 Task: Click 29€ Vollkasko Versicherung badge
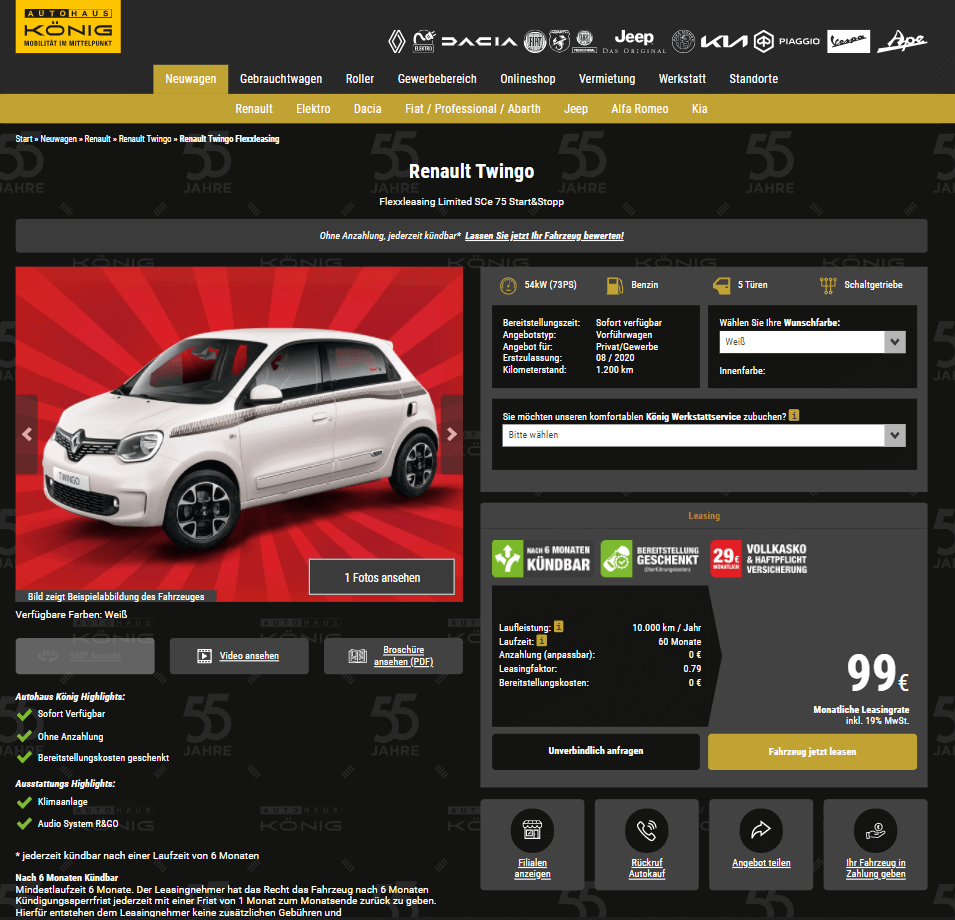[759, 558]
